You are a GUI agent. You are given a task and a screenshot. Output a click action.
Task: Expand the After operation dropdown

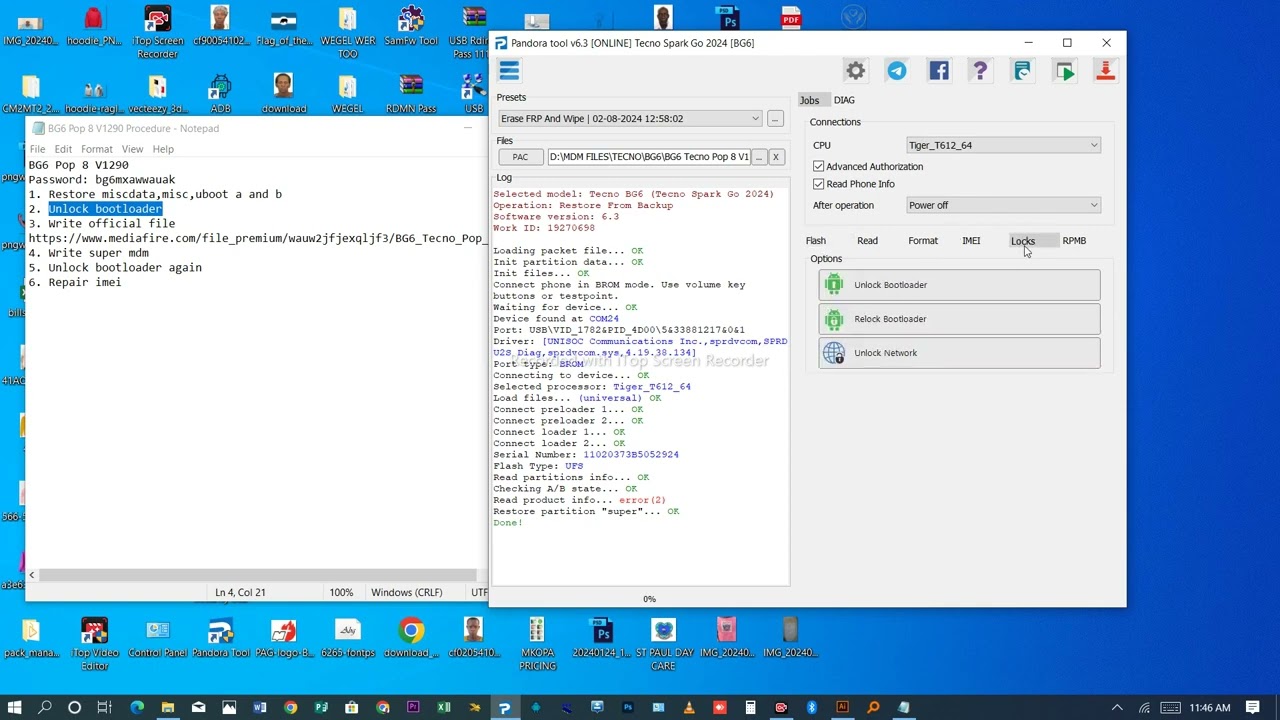point(1003,205)
